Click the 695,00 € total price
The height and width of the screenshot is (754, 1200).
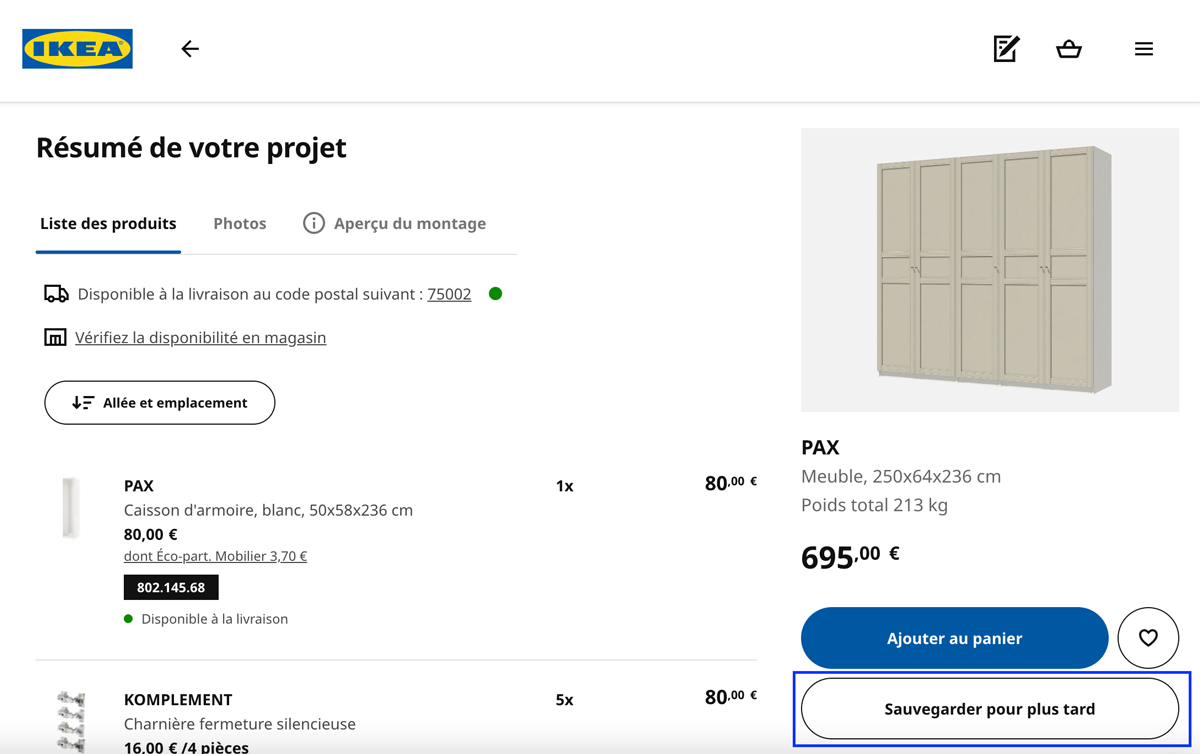click(850, 556)
